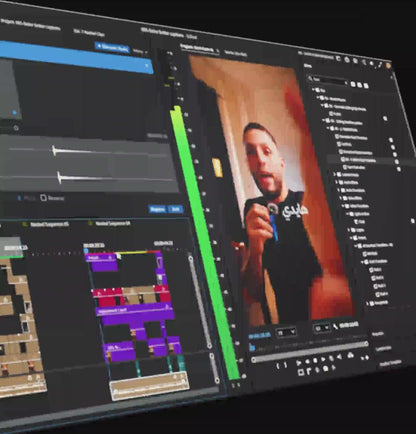Click the last blue button below the waveform
This screenshot has height=434, width=416.
(175, 209)
